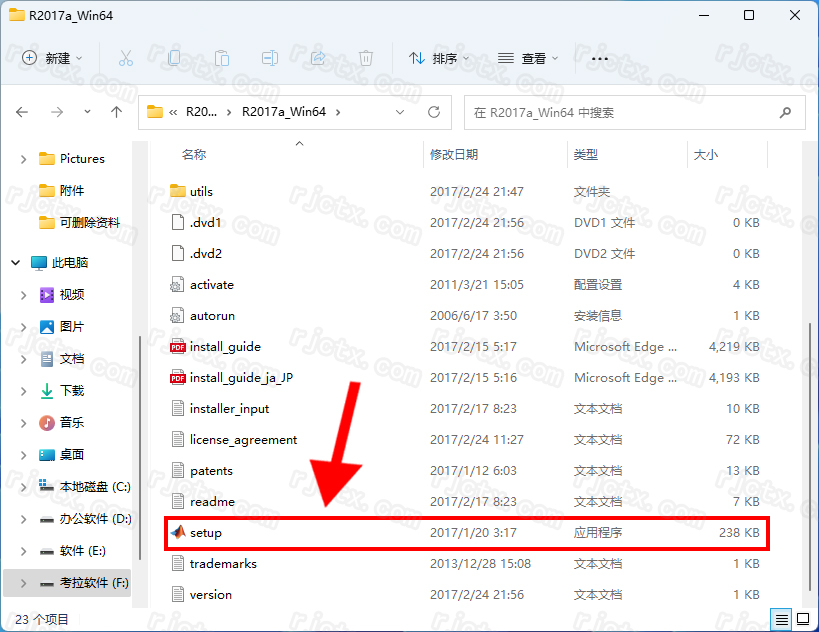Open the address bar history dropdown
The image size is (819, 632).
tap(401, 112)
